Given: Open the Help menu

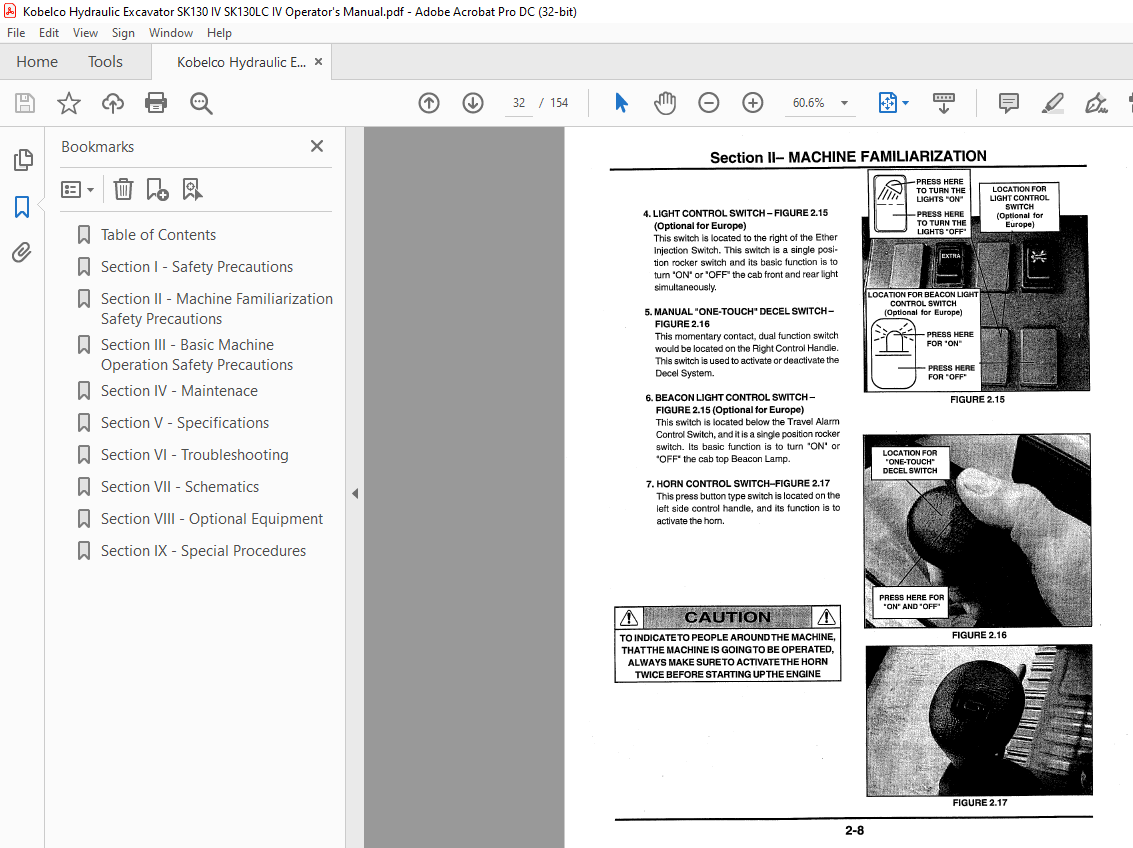Looking at the screenshot, I should click(x=219, y=33).
